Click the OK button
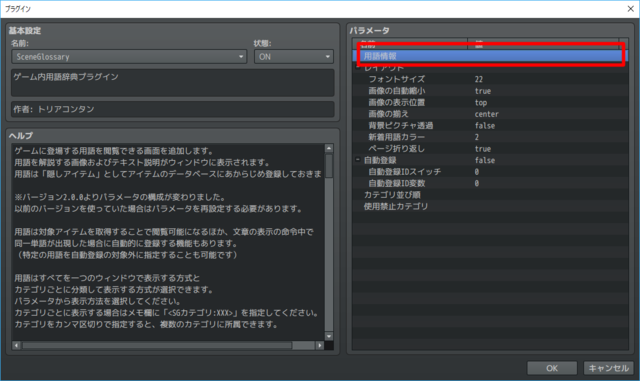 tap(552, 368)
